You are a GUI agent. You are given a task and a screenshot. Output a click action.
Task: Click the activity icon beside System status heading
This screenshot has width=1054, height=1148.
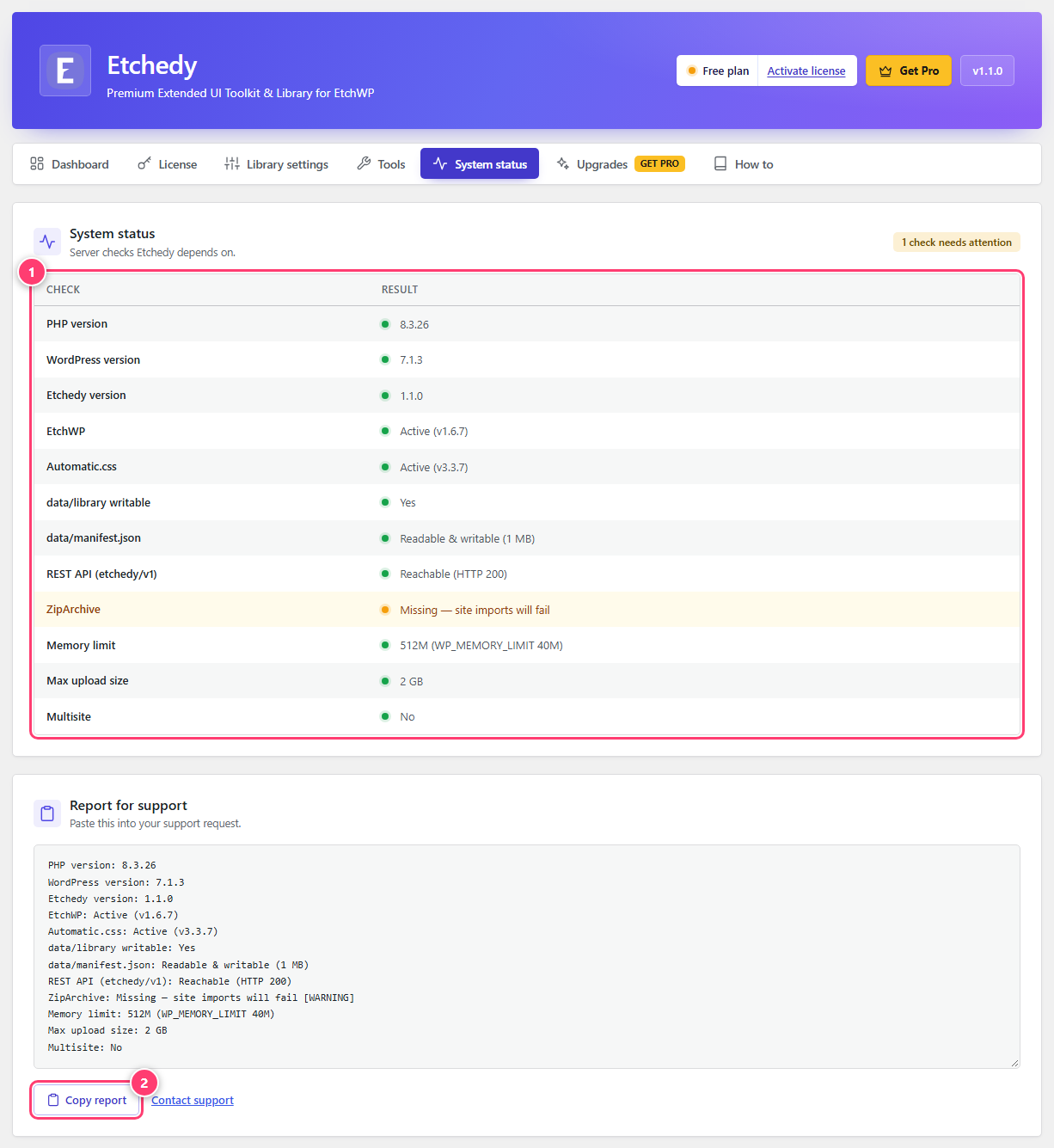[x=47, y=242]
